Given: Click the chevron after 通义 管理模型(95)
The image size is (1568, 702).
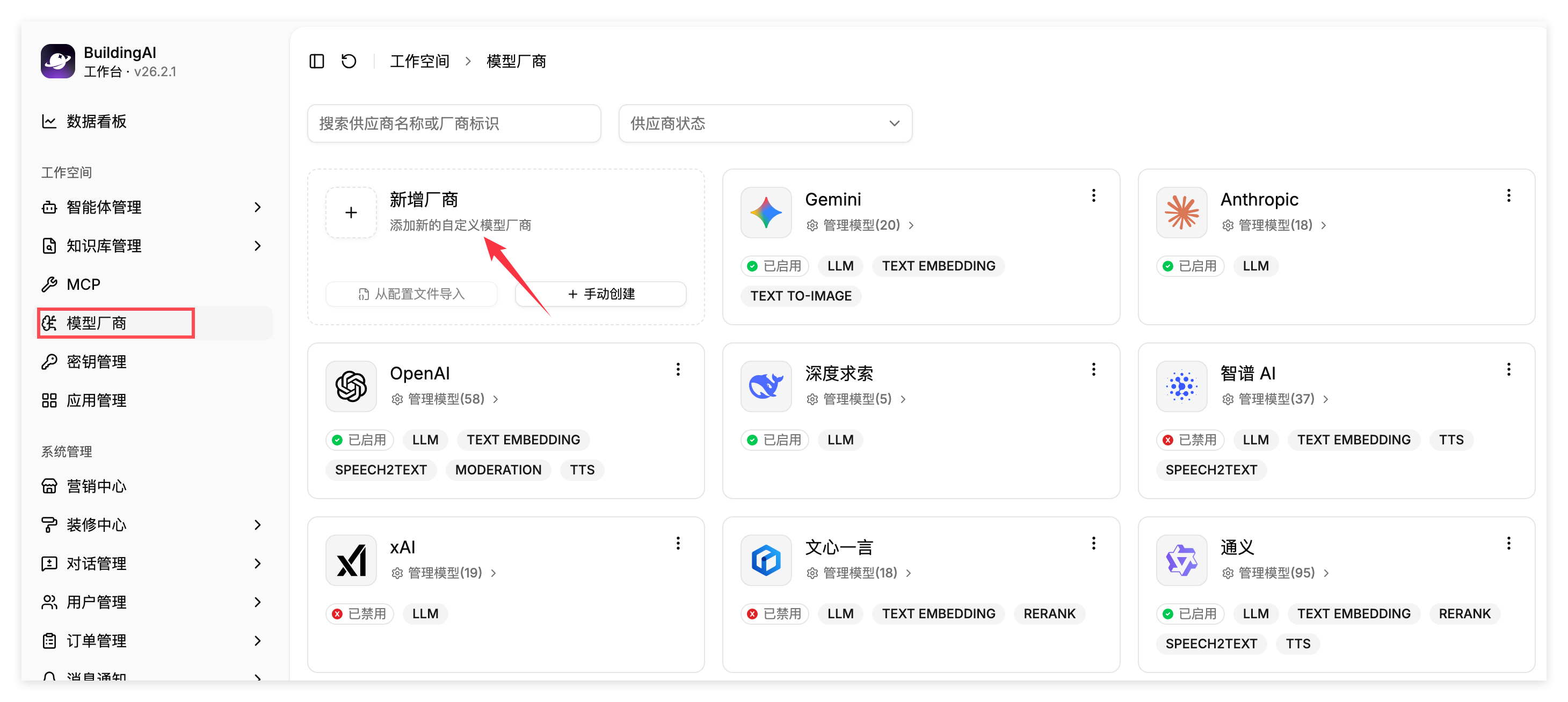Looking at the screenshot, I should tap(1326, 573).
